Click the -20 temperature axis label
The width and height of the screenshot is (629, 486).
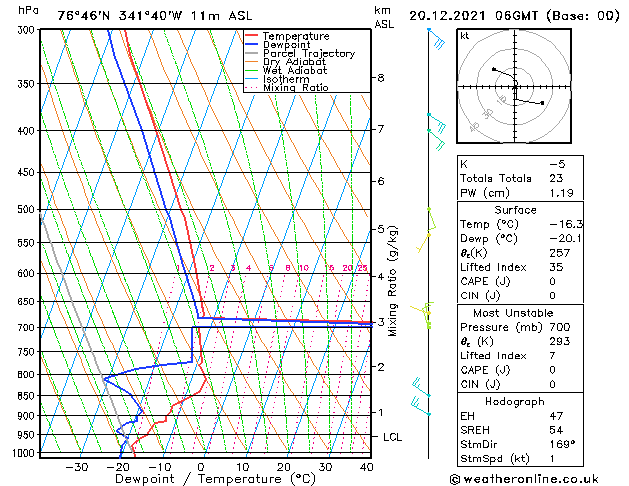(x=118, y=467)
